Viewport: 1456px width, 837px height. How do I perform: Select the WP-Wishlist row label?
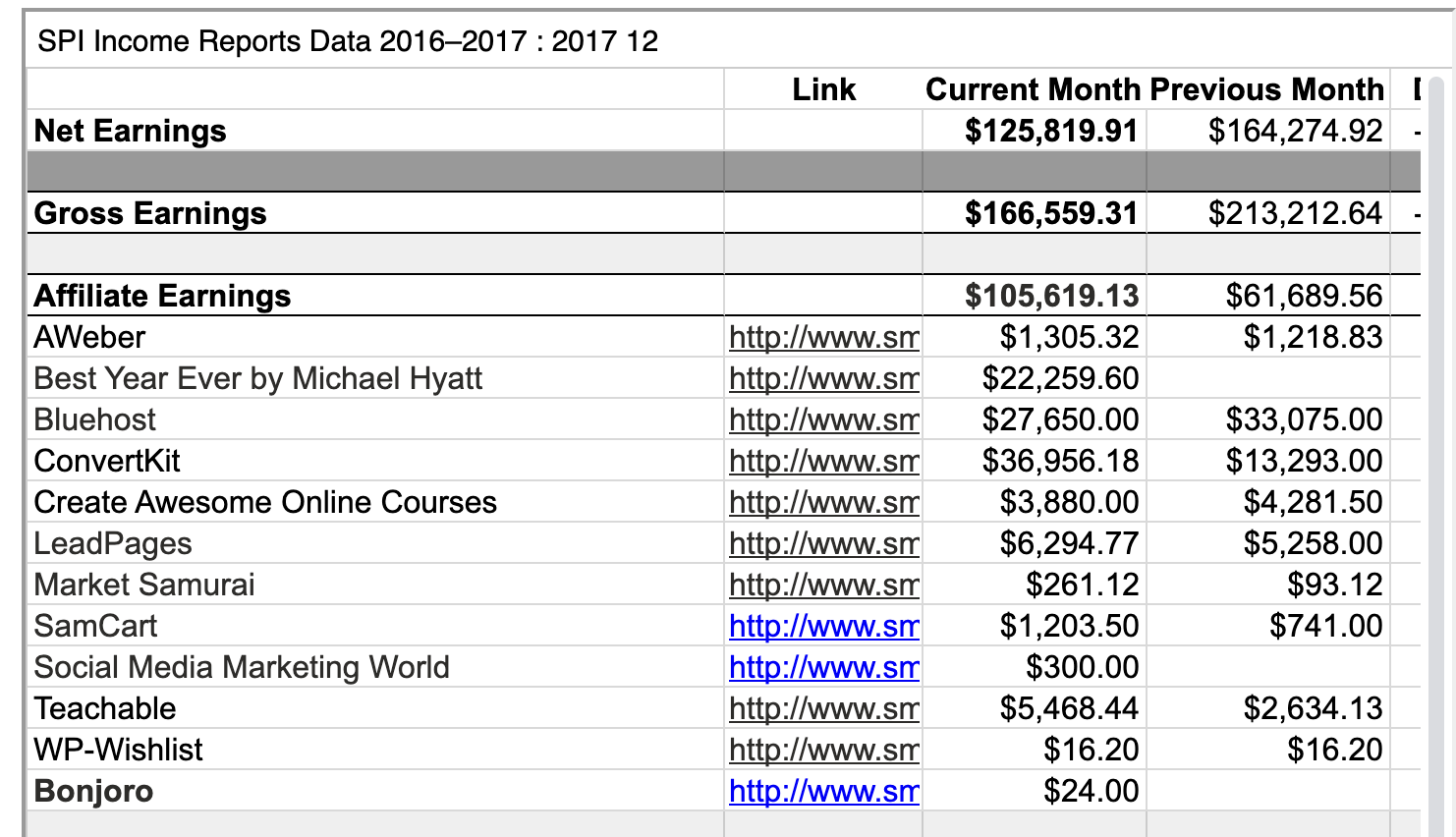pyautogui.click(x=118, y=750)
